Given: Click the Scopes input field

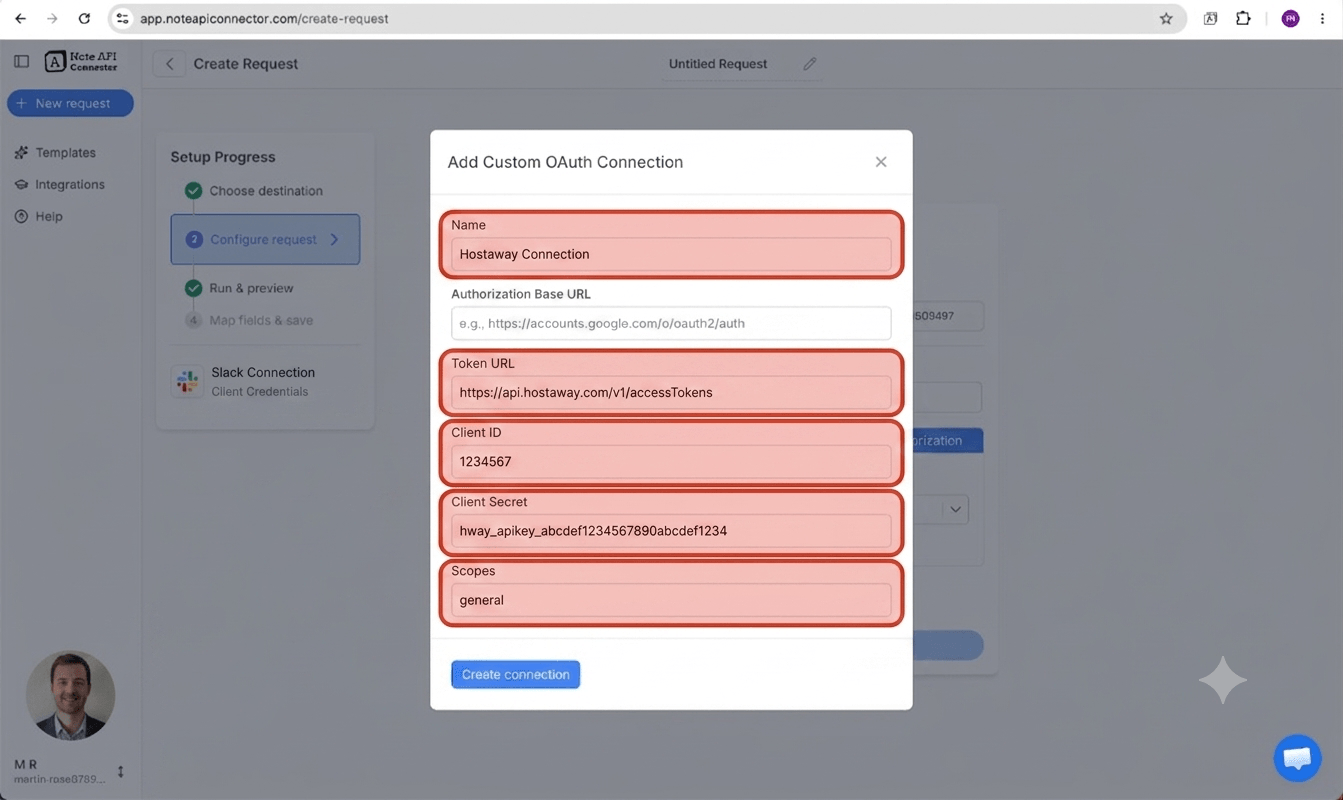Looking at the screenshot, I should pyautogui.click(x=671, y=600).
